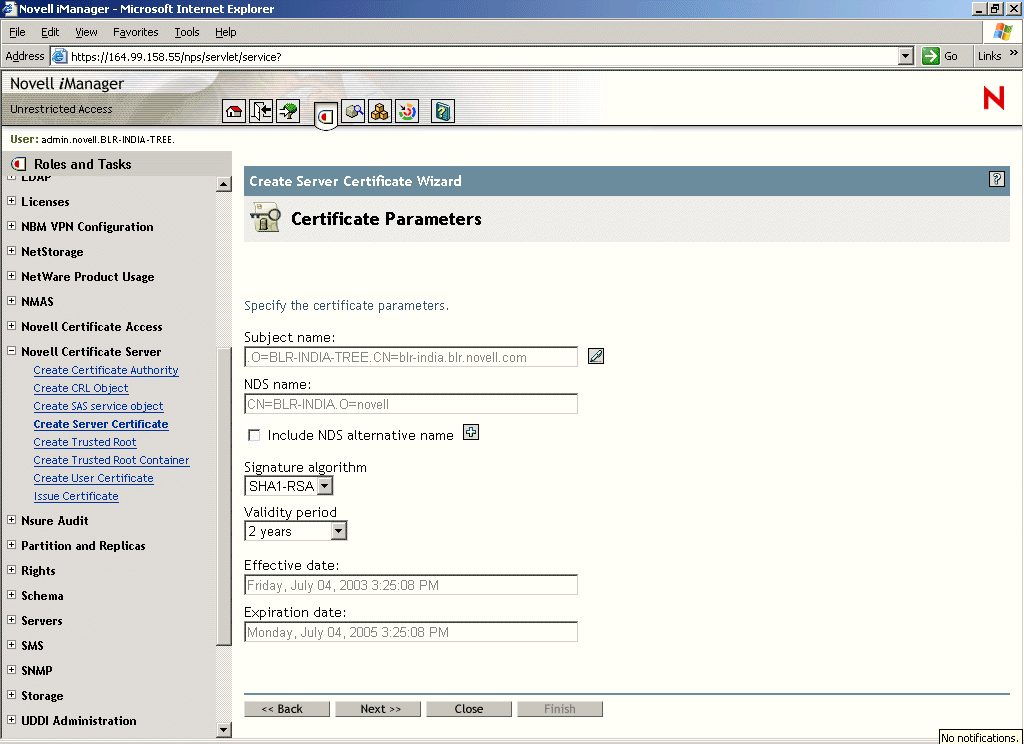Click the Subject name field

[x=411, y=357]
